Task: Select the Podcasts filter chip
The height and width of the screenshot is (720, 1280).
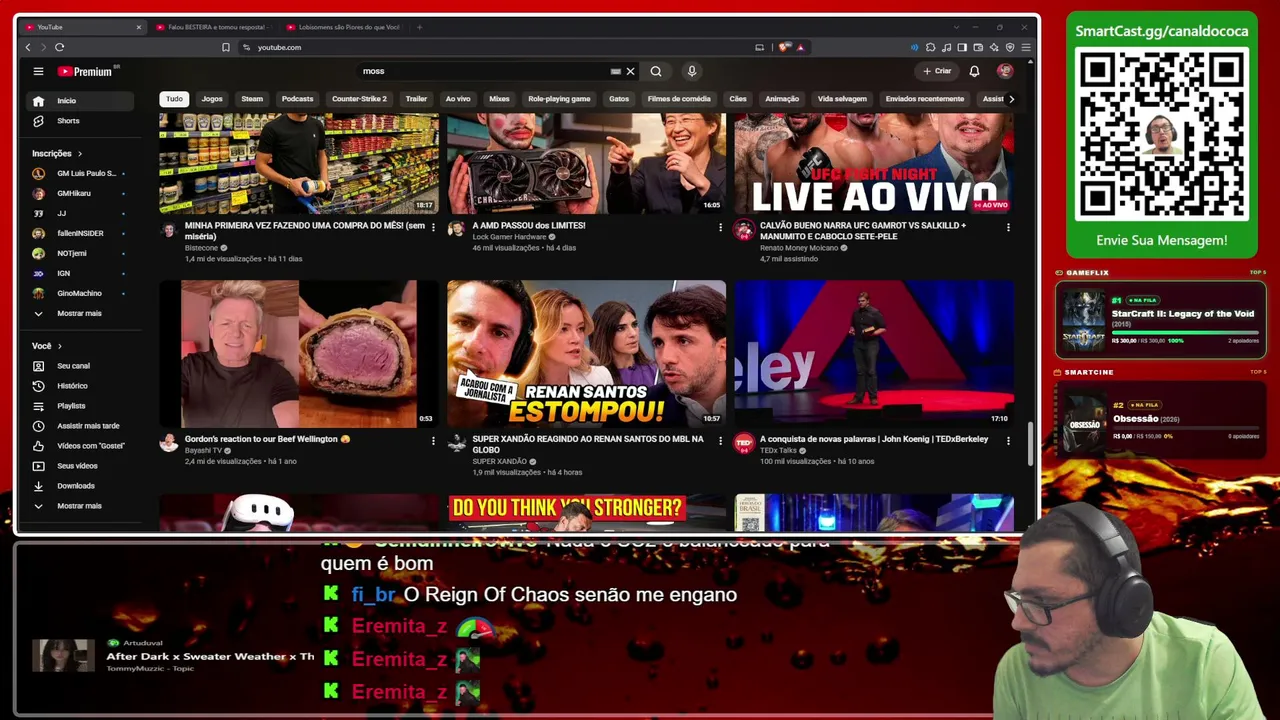Action: click(297, 99)
